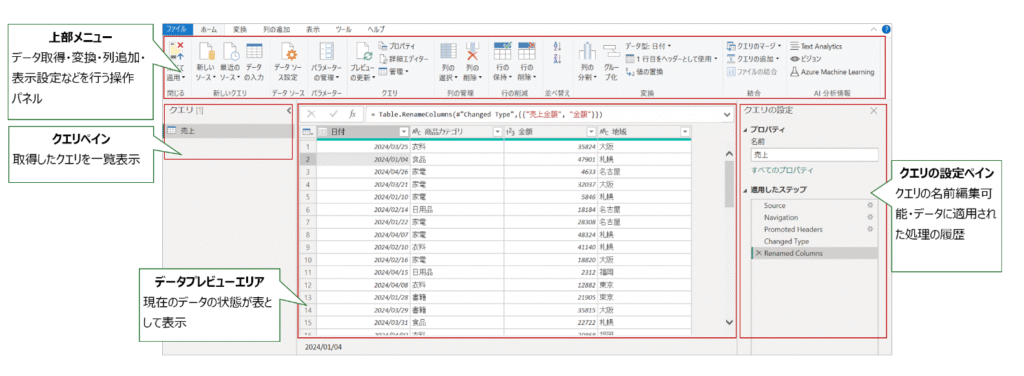Open the table menu icon at the grid corner

pyautogui.click(x=308, y=131)
